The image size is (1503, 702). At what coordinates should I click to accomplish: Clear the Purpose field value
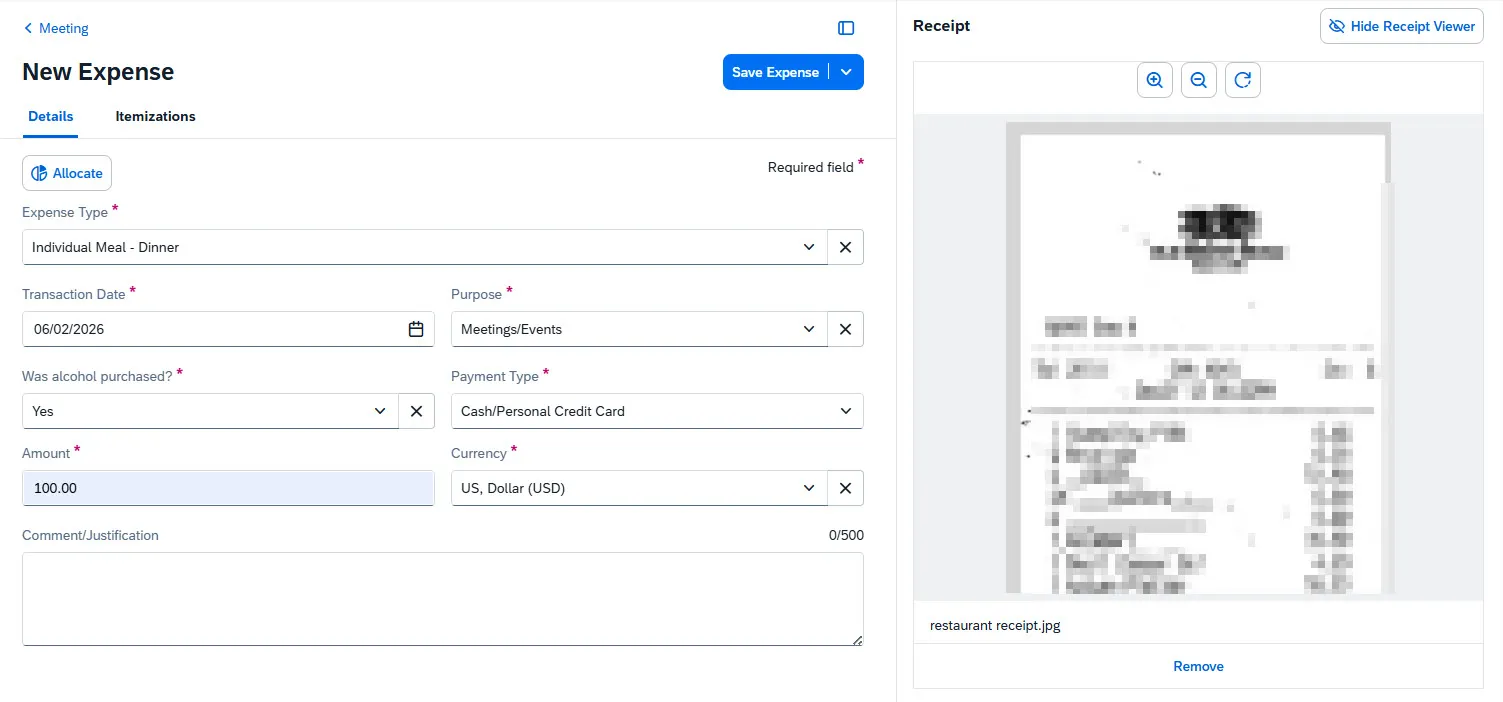tap(845, 329)
